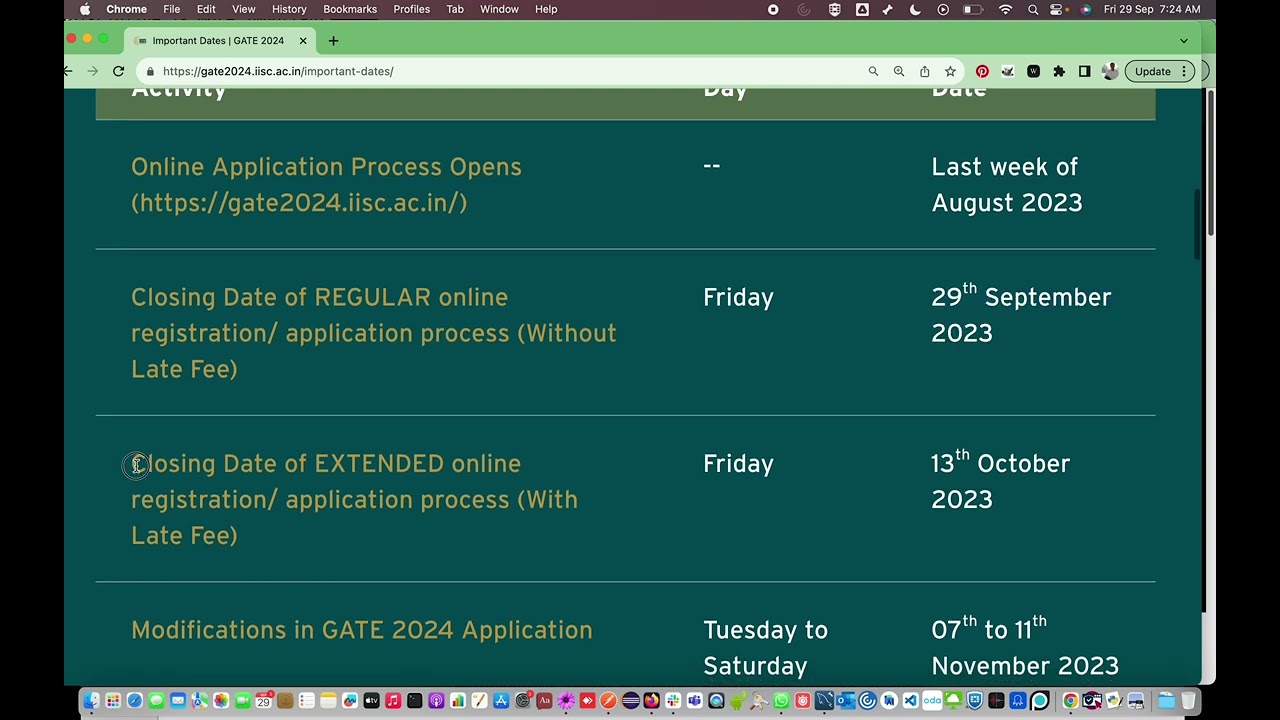The image size is (1280, 720).
Task: Open Spotlight search in menu bar
Action: (1033, 9)
